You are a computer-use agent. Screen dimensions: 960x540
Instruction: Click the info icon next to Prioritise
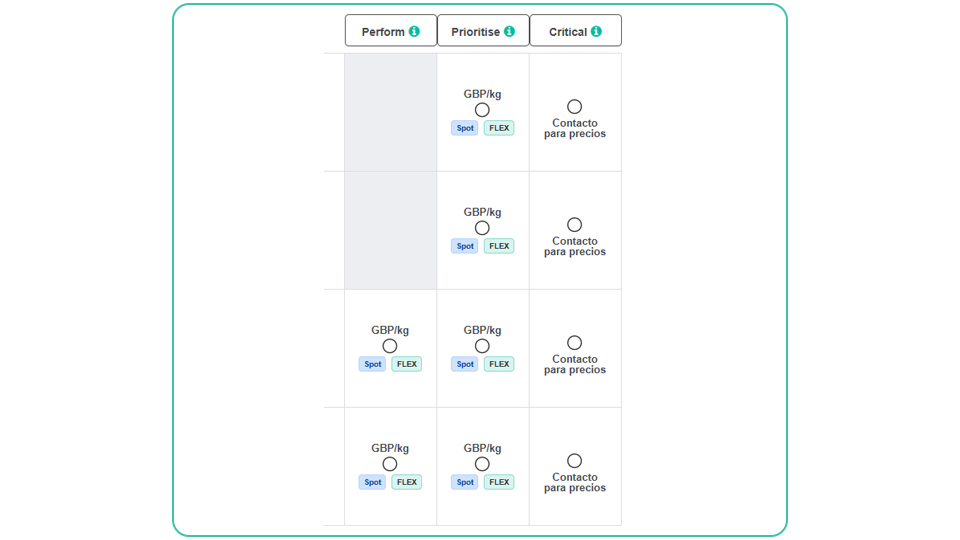click(509, 31)
